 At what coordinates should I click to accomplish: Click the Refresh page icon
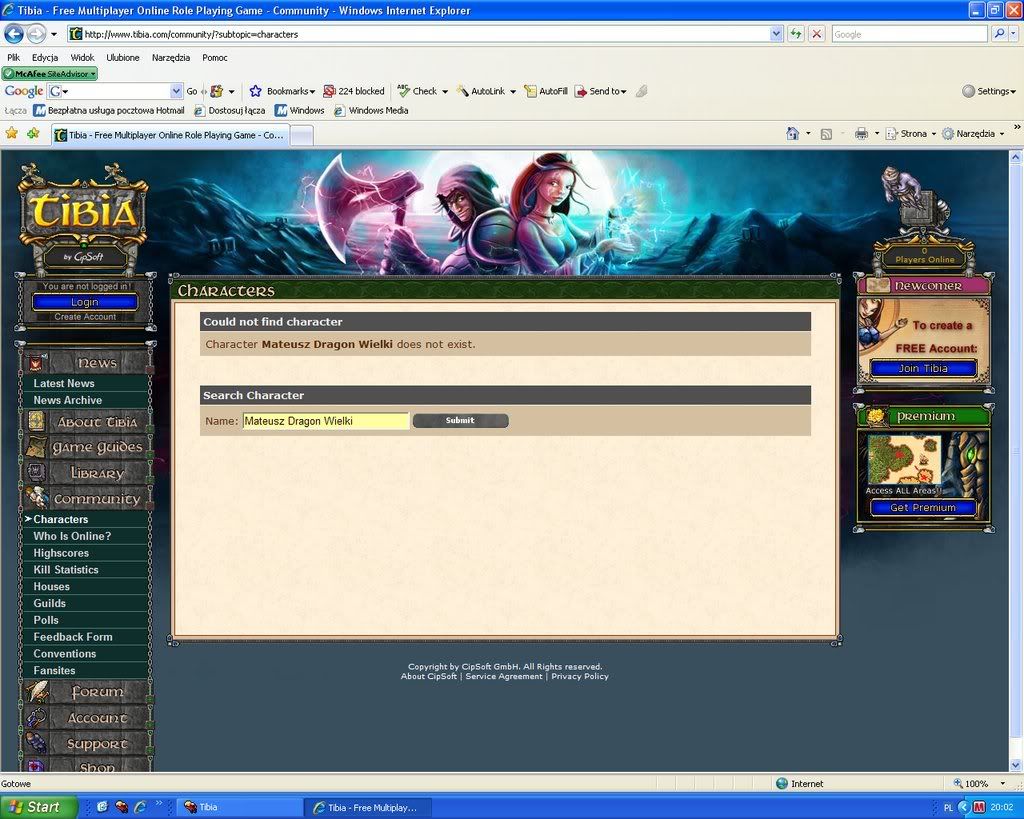(x=795, y=34)
